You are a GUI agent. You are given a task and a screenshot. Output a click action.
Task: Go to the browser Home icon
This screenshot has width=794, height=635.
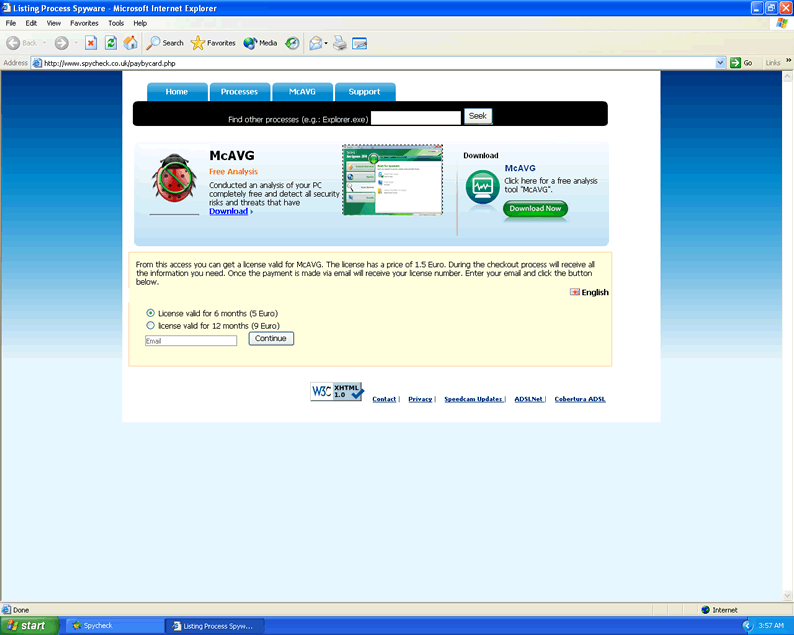pyautogui.click(x=130, y=43)
